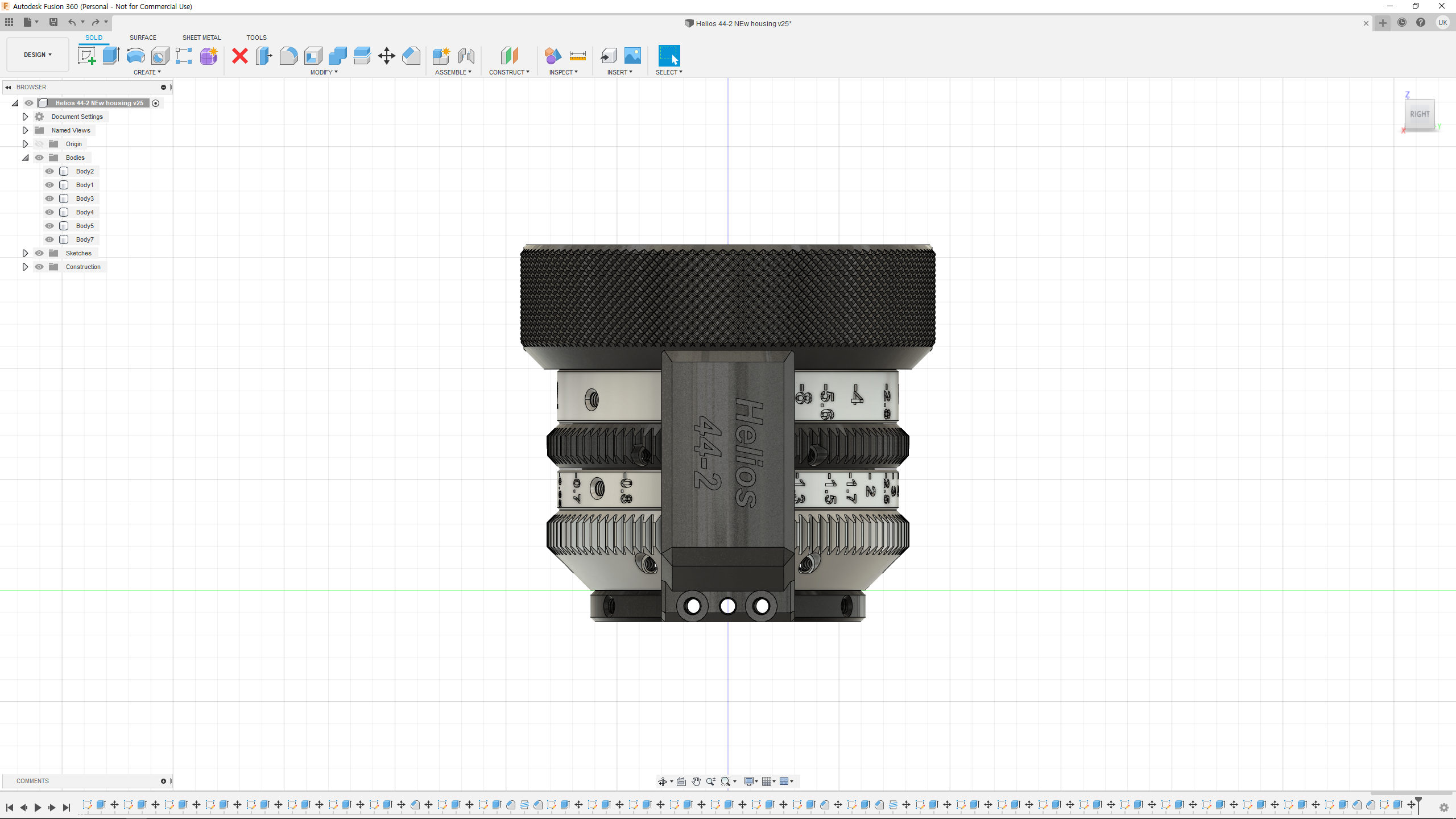This screenshot has height=819, width=1456.
Task: Open the MODIFY dropdown menu
Action: pyautogui.click(x=324, y=72)
